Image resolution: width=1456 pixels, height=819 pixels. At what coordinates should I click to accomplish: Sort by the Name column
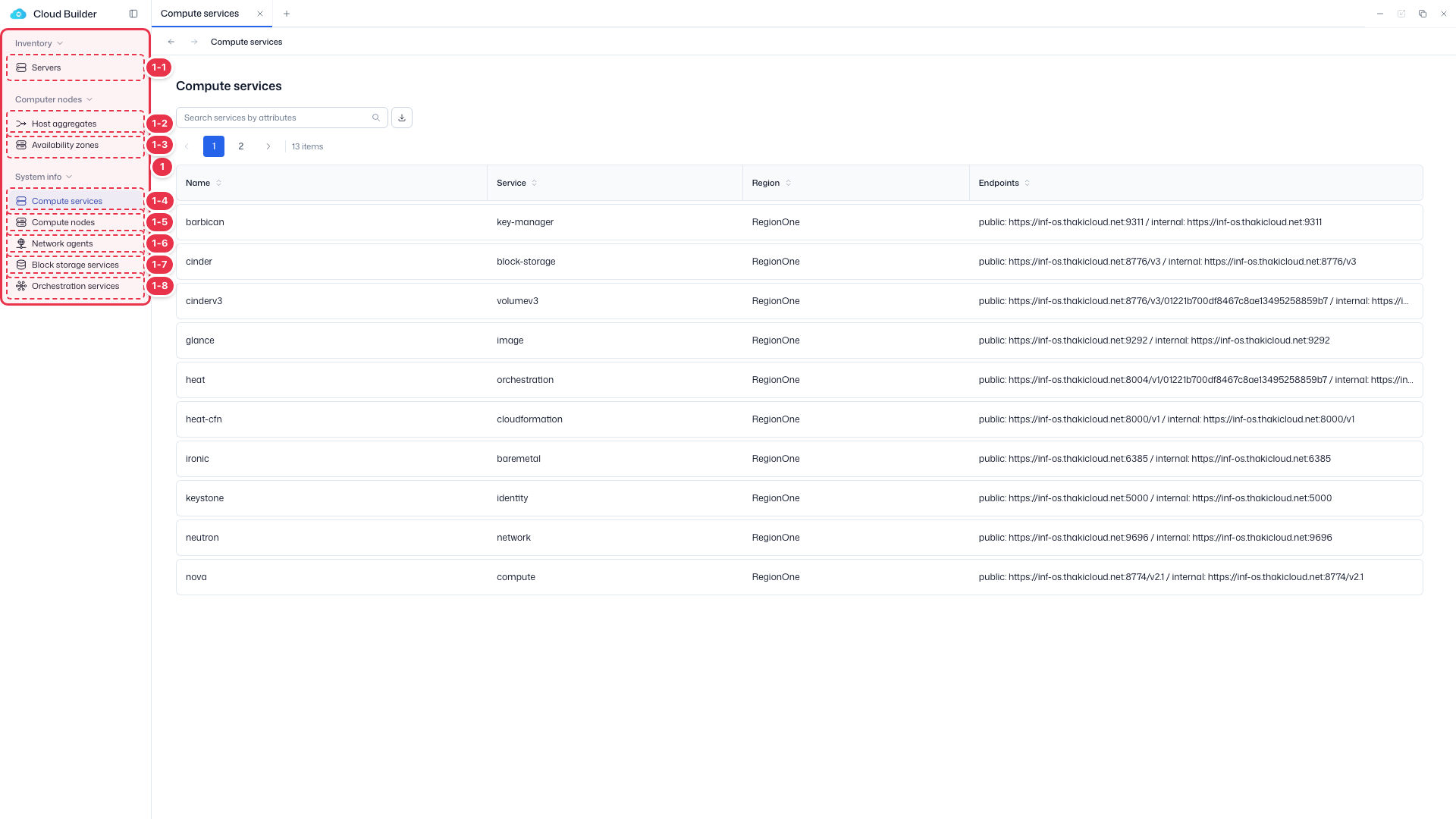(219, 183)
